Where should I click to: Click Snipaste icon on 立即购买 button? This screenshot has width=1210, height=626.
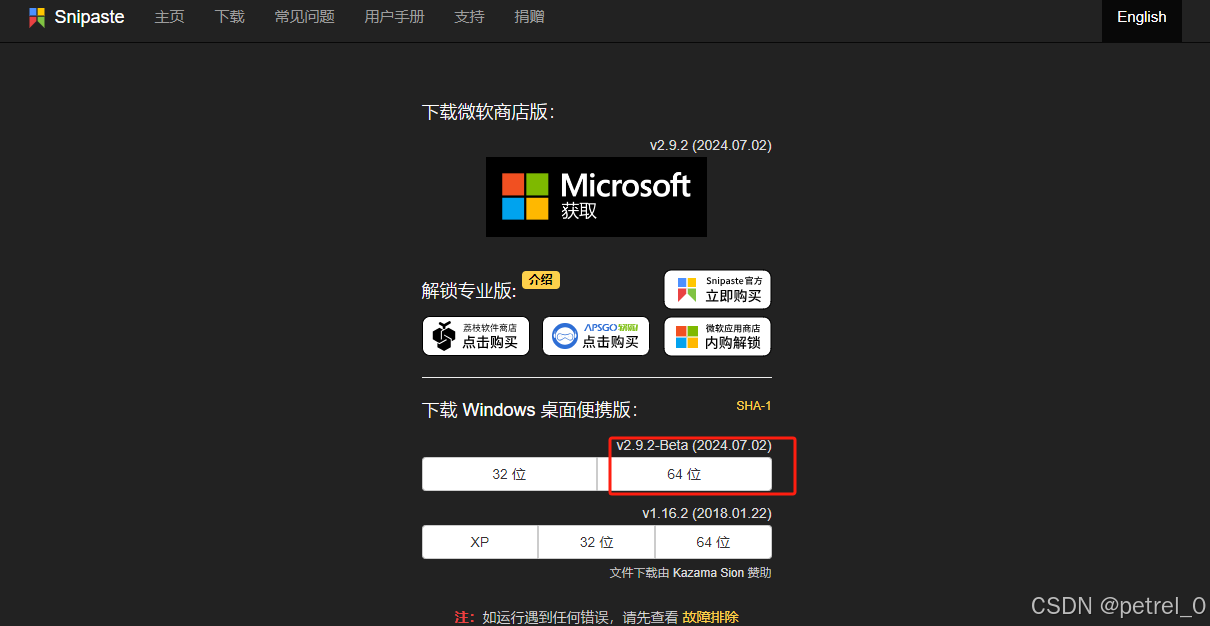[x=686, y=289]
